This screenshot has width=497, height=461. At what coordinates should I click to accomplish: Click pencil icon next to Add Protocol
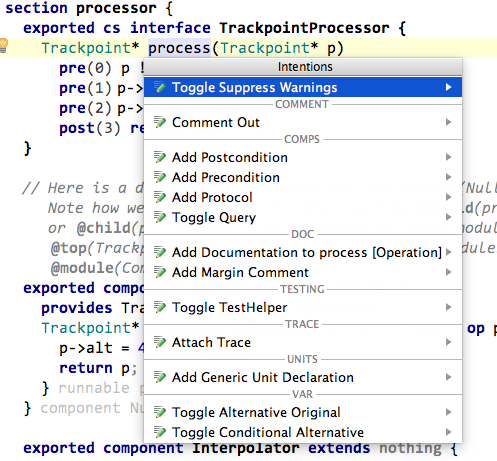coord(160,197)
